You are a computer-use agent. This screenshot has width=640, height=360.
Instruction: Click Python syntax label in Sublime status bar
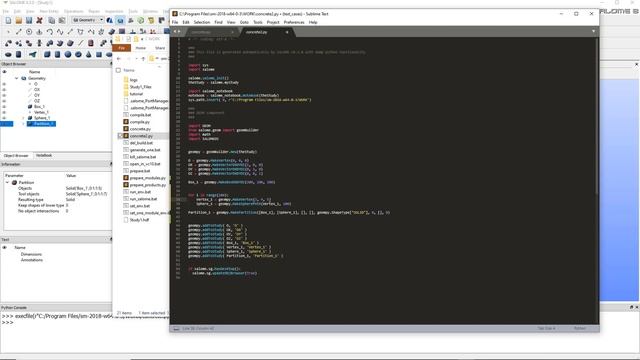(580, 328)
